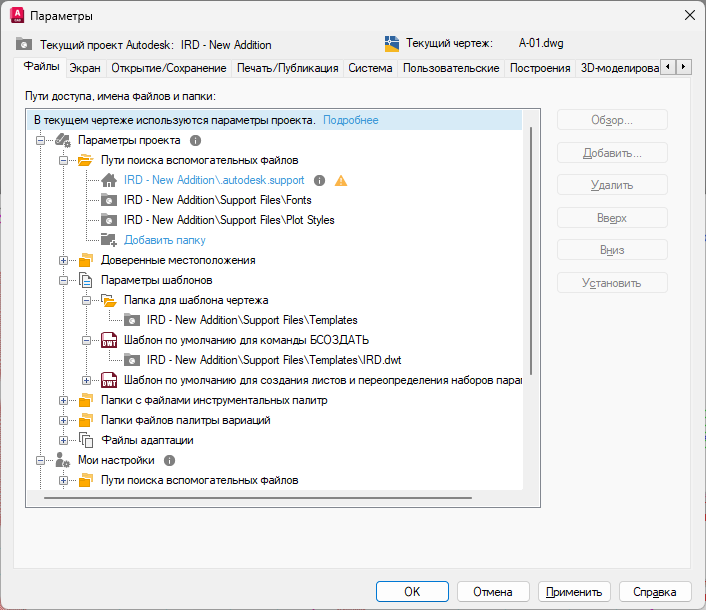The height and width of the screenshot is (610, 706).
Task: Collapse the Папка для шаблона чертежа node
Action: (86, 300)
